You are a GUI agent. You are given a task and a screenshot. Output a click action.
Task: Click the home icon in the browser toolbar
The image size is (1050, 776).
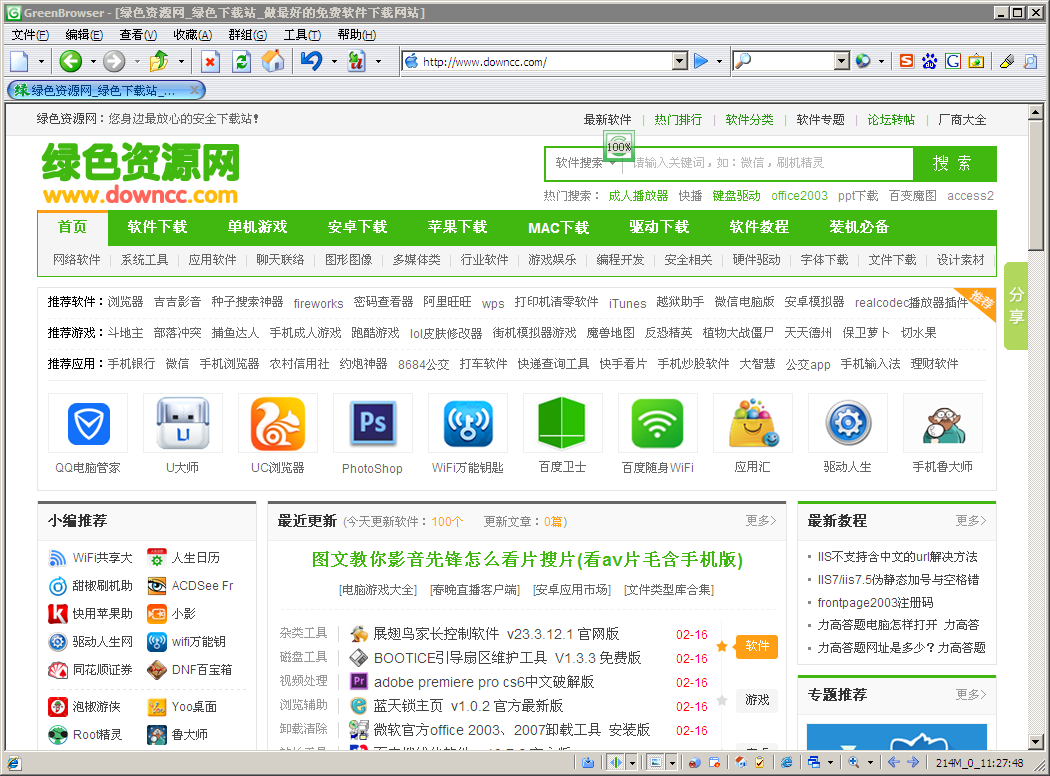click(x=272, y=61)
